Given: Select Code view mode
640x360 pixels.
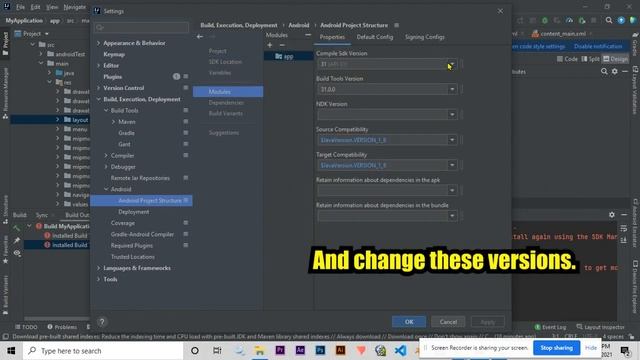Looking at the screenshot, I should click(567, 59).
